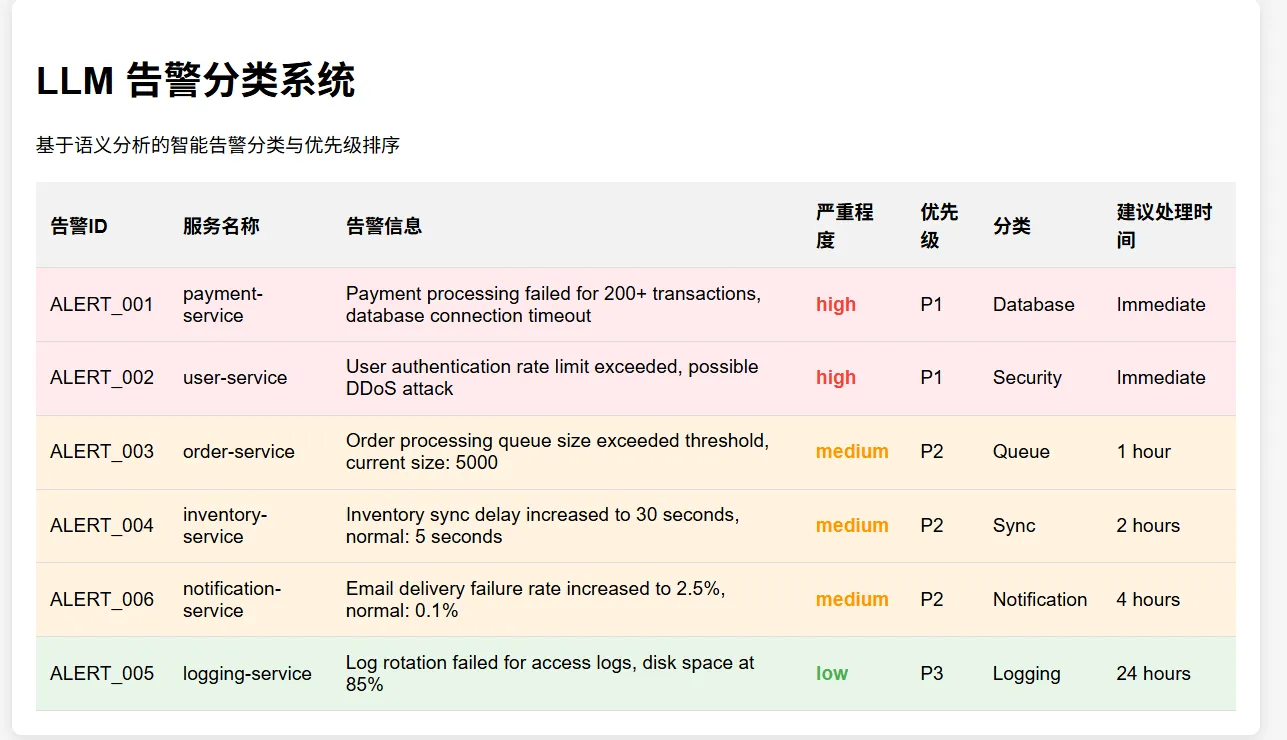Click the "严重程度" column header
Screen dimensions: 1287x740
point(845,226)
